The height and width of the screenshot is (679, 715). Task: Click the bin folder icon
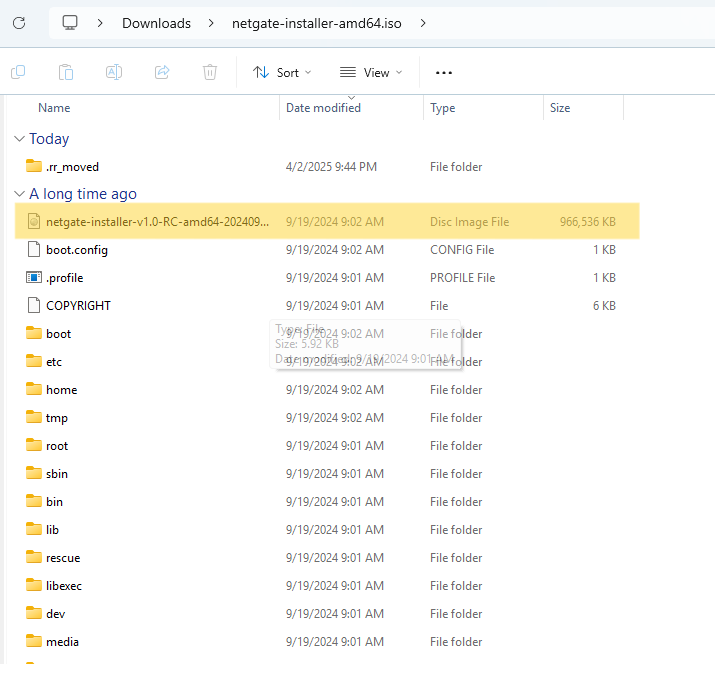pos(34,501)
